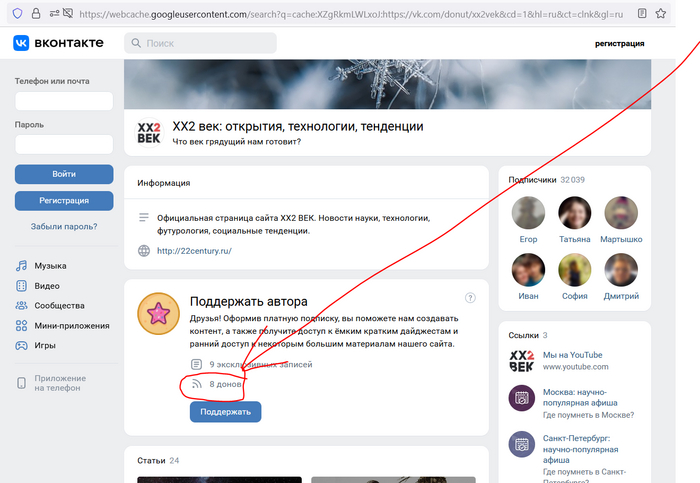Image resolution: width=700 pixels, height=483 pixels.
Task: Click the VK logo icon
Action: point(21,43)
